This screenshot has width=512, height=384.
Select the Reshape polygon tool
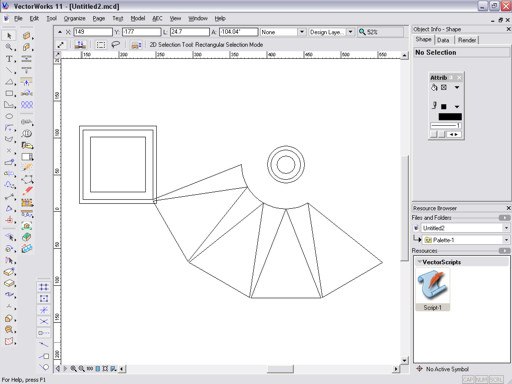coord(27,179)
